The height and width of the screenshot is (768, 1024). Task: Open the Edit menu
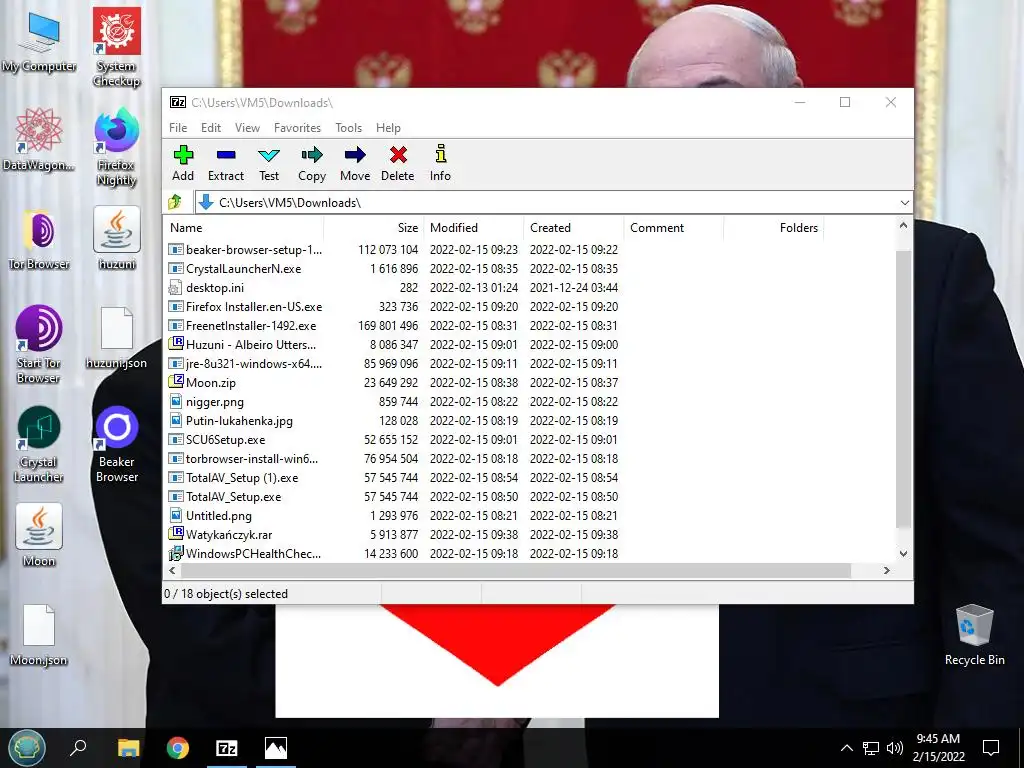(210, 128)
